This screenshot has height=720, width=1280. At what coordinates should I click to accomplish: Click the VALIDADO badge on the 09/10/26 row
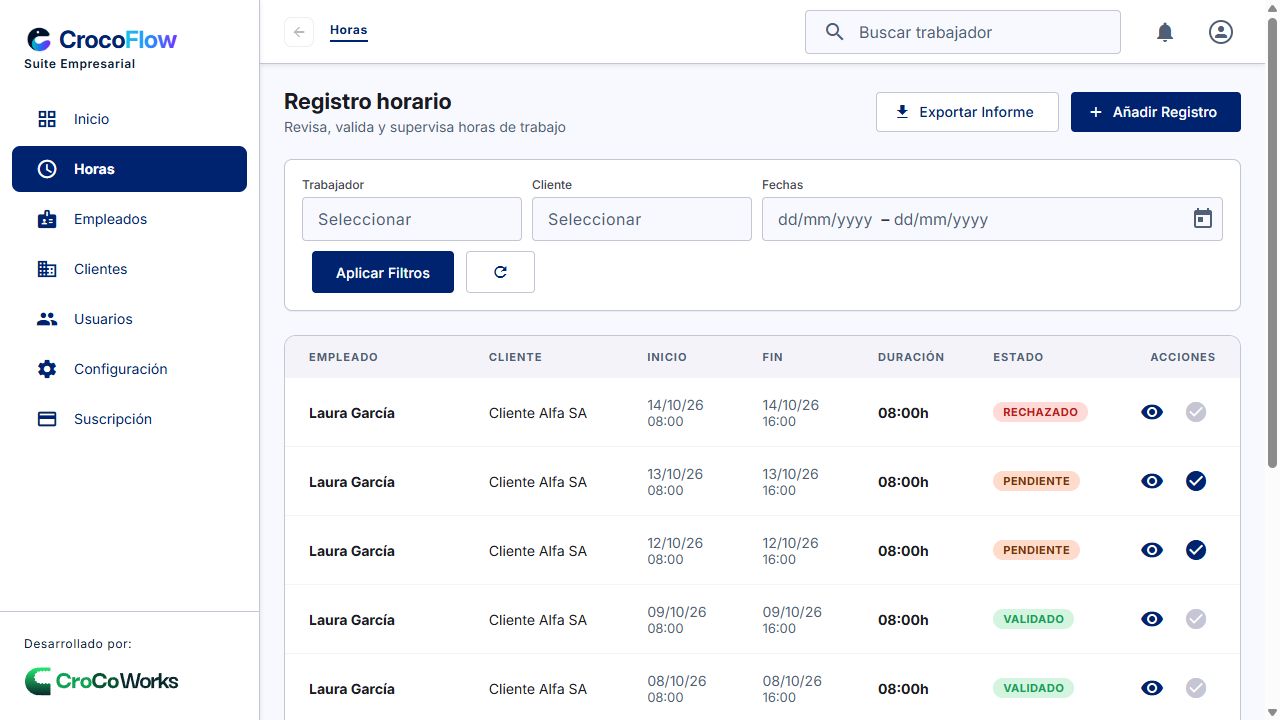click(x=1033, y=619)
